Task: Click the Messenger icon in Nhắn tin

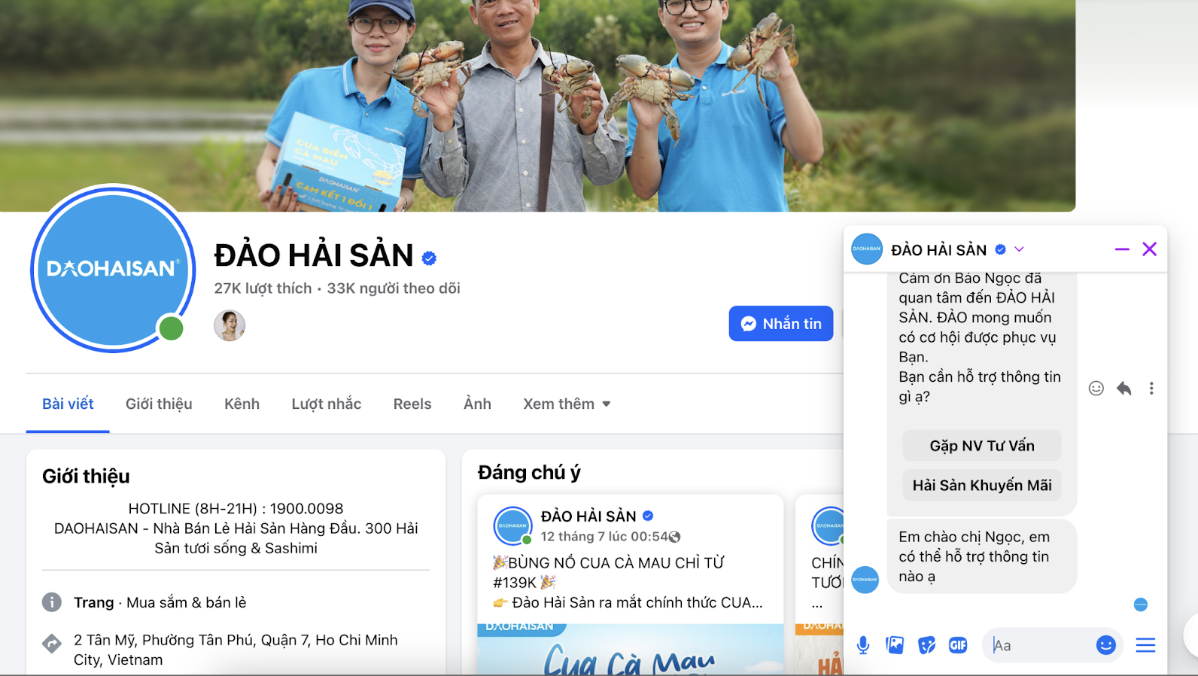Action: 749,324
